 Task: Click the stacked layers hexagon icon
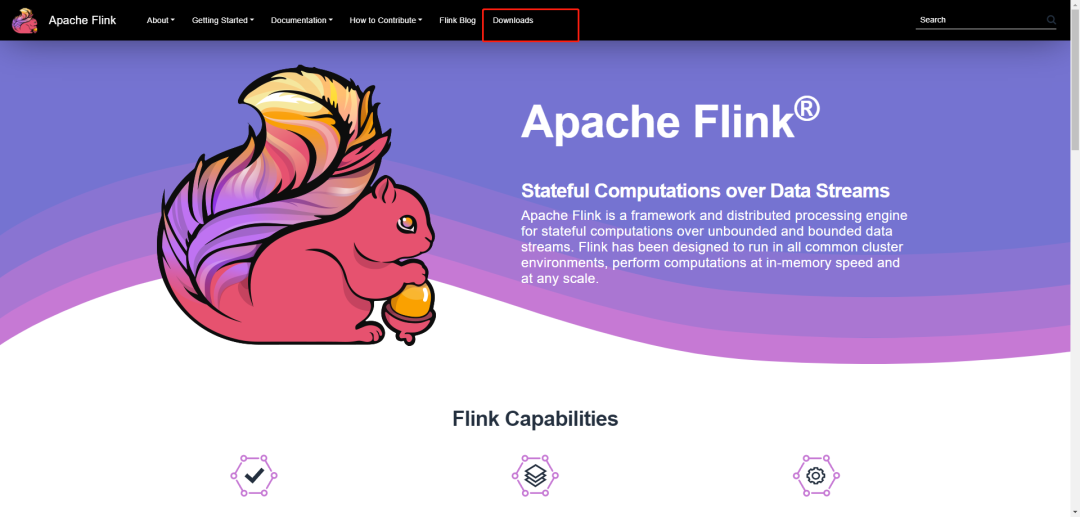[x=535, y=475]
